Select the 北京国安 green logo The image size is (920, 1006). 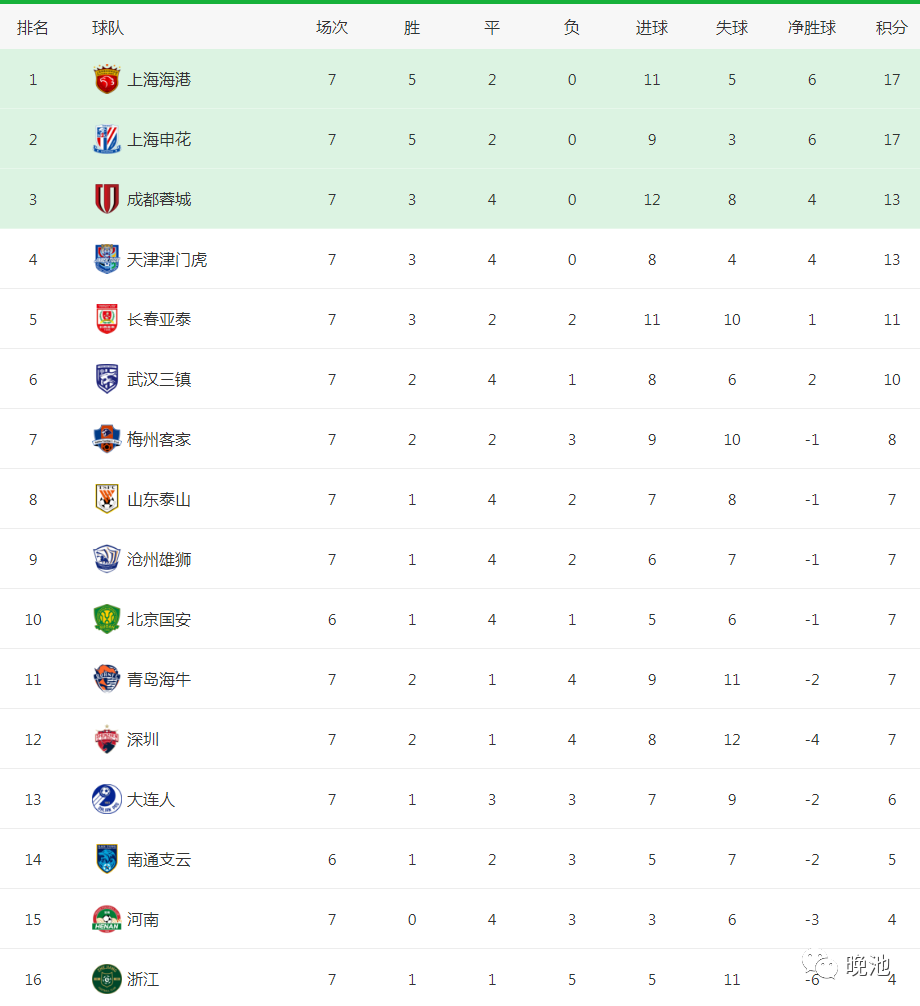click(106, 620)
